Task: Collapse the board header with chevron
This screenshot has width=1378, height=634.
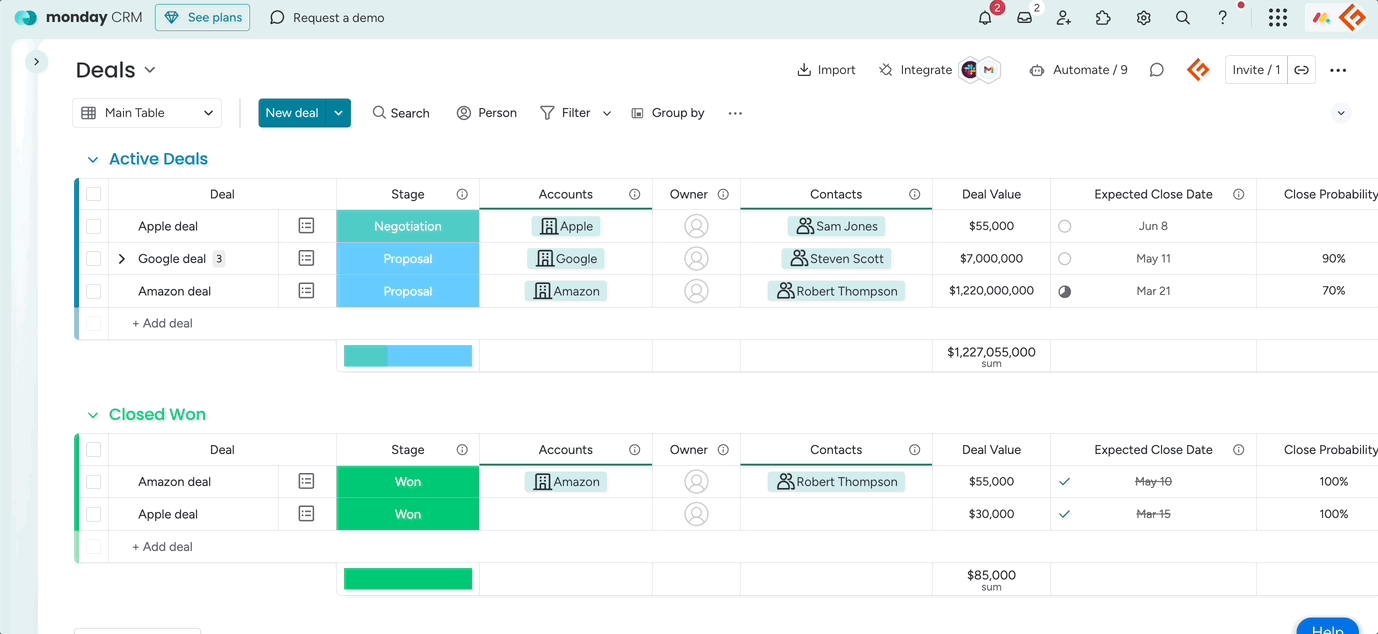Action: coord(1342,113)
